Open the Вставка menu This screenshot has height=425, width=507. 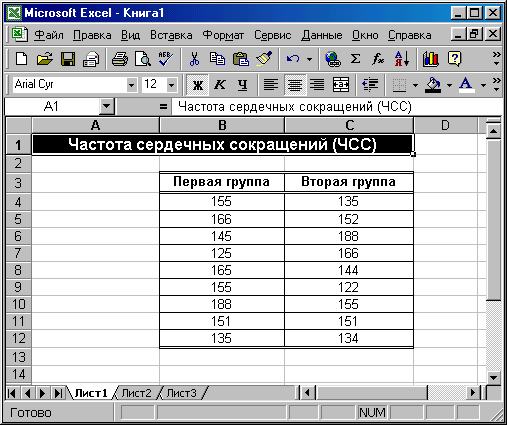pyautogui.click(x=171, y=35)
